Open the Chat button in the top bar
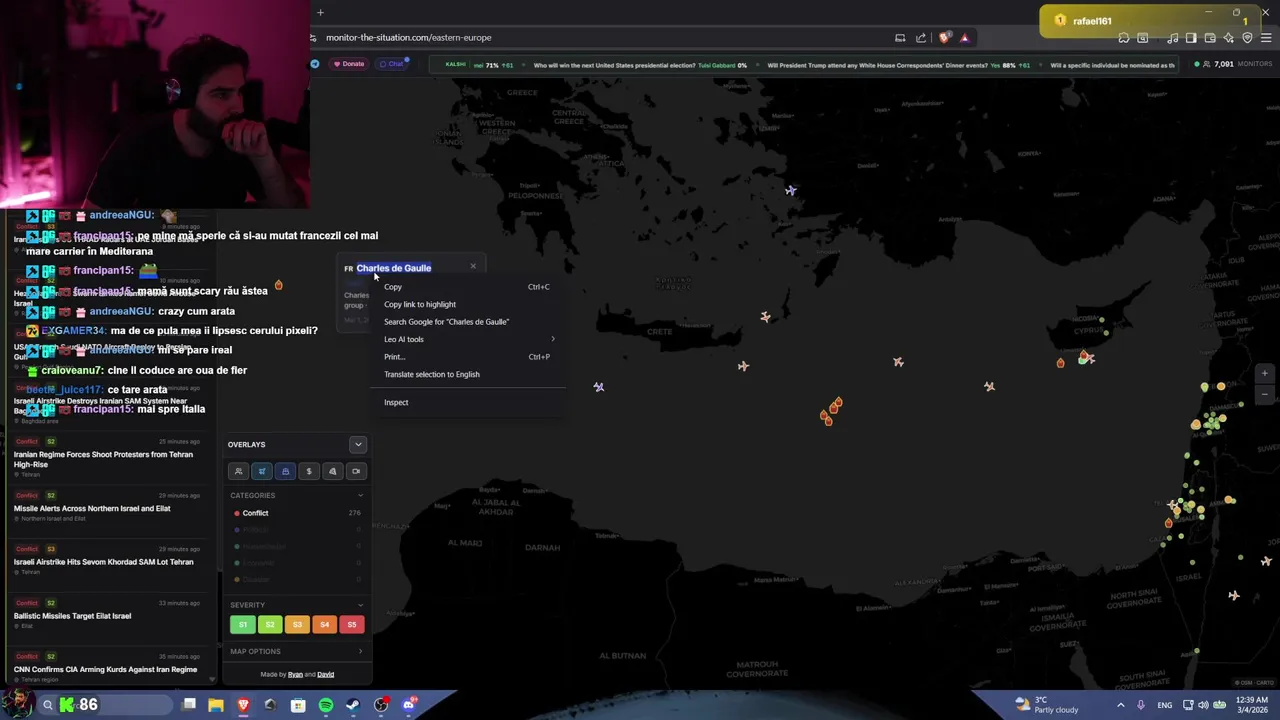This screenshot has height=720, width=1280. coord(391,64)
